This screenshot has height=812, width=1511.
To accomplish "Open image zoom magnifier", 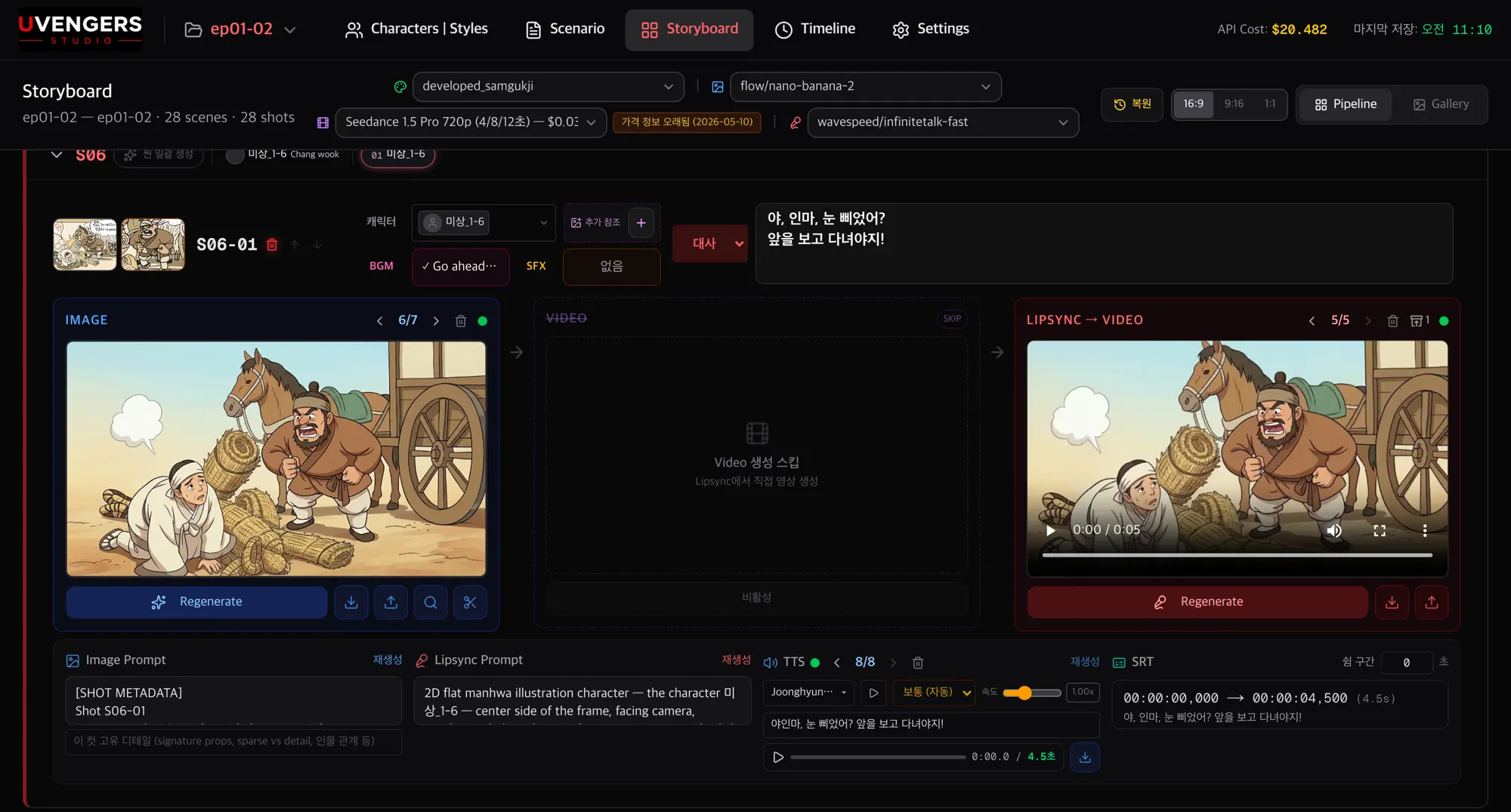I will coord(431,602).
